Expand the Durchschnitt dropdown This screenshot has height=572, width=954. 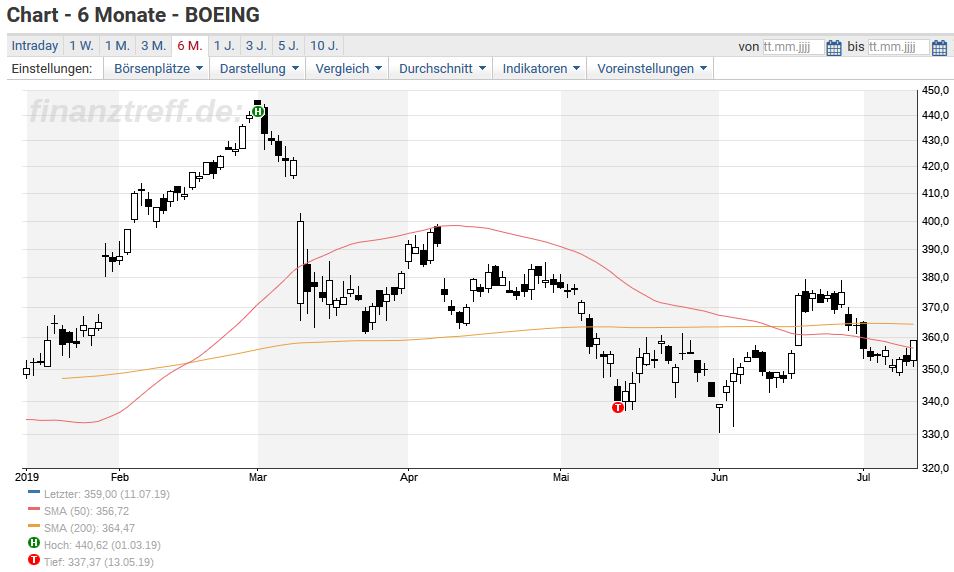[442, 69]
